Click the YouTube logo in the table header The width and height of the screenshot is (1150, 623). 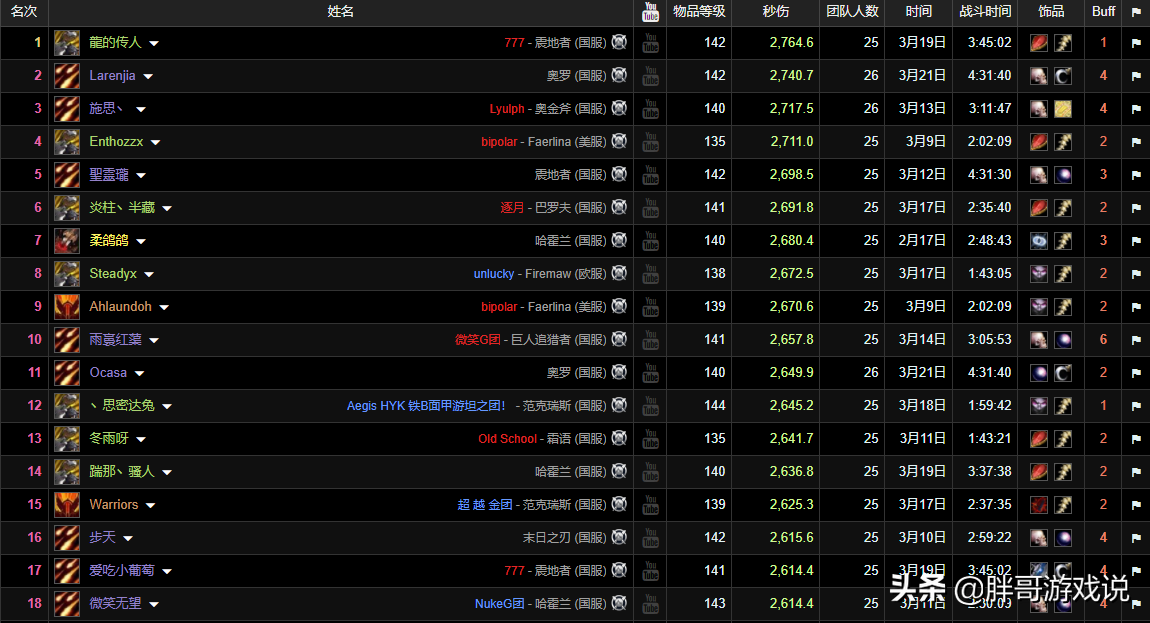[x=650, y=12]
